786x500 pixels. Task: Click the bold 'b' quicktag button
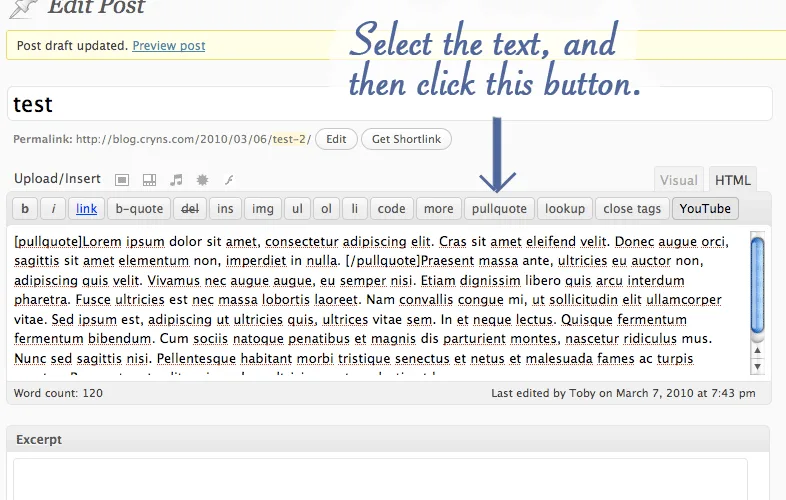25,209
